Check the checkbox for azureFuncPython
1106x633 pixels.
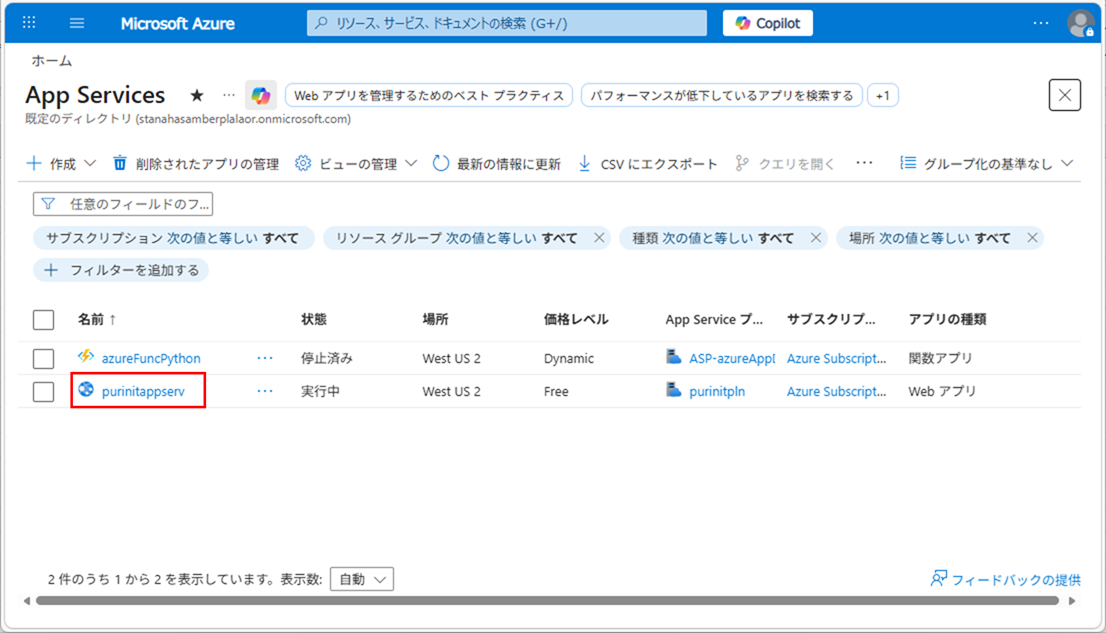(43, 357)
